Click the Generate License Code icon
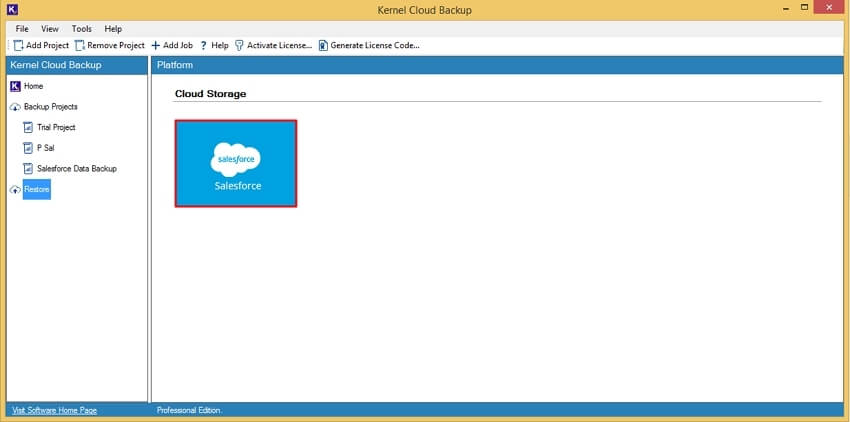This screenshot has width=850, height=422. tap(323, 46)
